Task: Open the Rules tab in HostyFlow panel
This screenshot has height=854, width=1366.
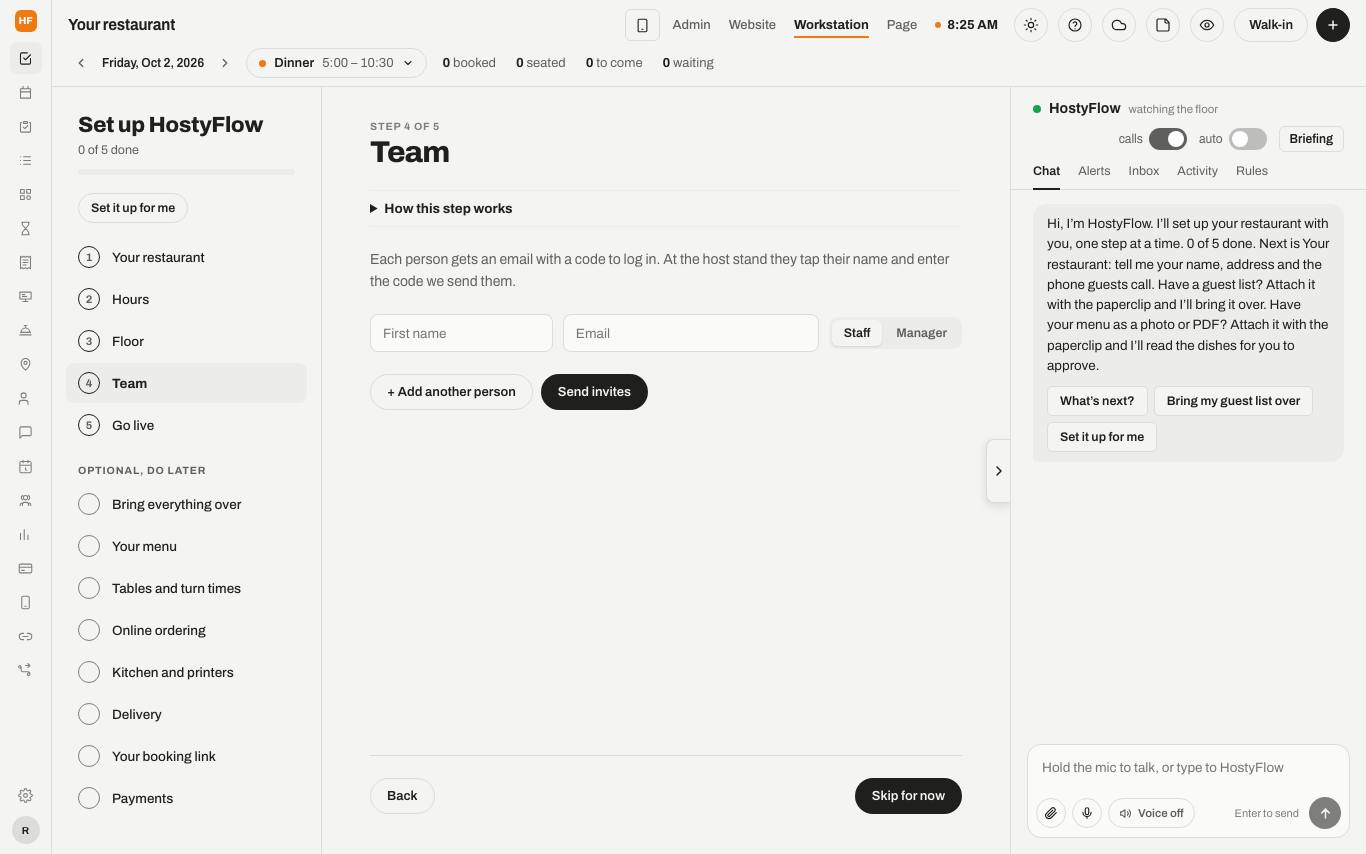Action: tap(1252, 171)
